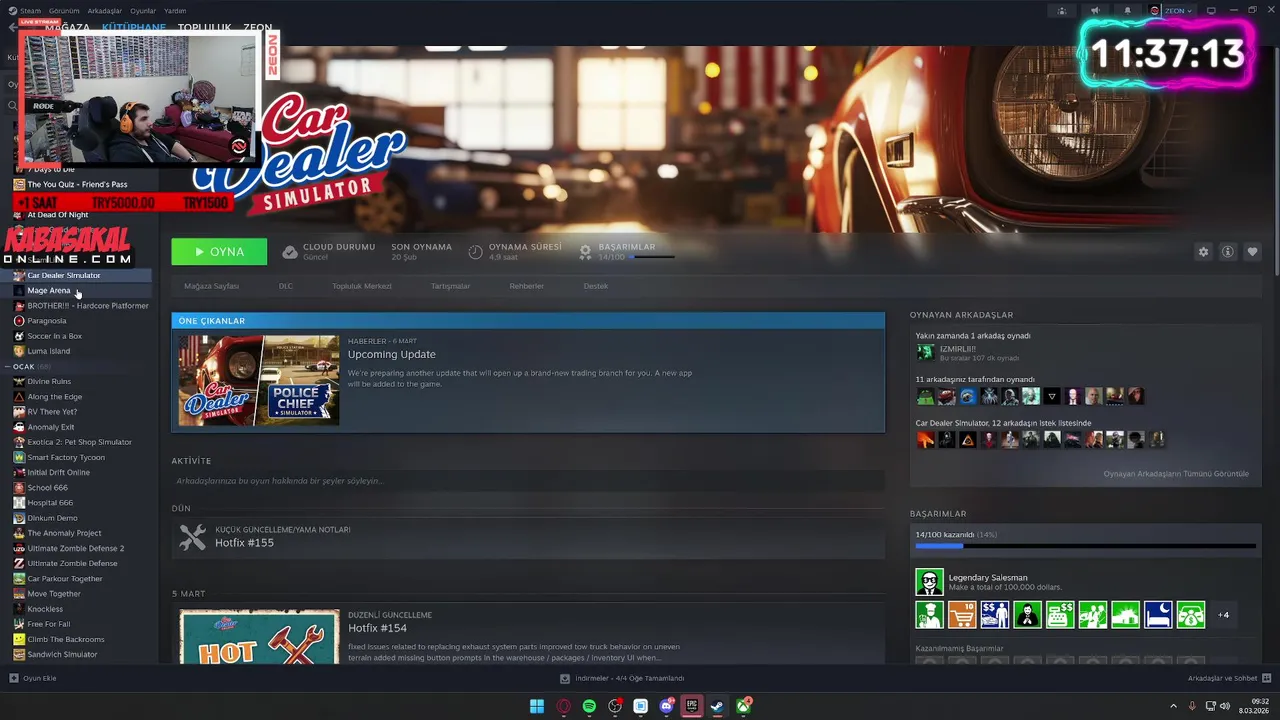
Task: Select Ultimate Zombie Defense 2 entry
Action: [76, 548]
